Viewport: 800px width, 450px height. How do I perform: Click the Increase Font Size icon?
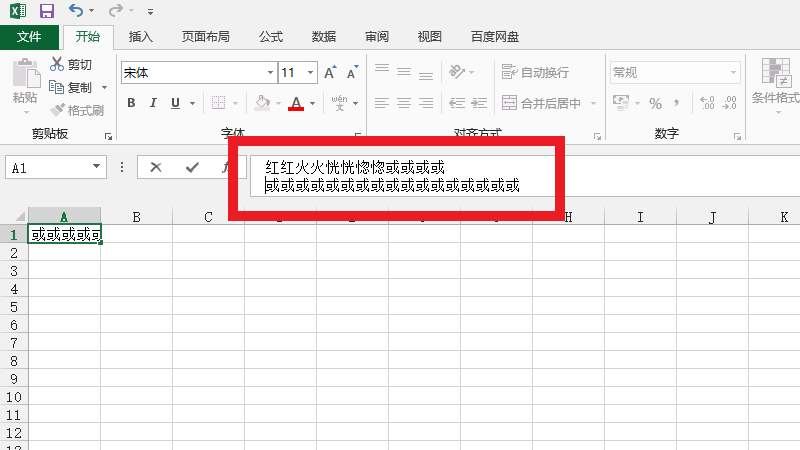331,73
